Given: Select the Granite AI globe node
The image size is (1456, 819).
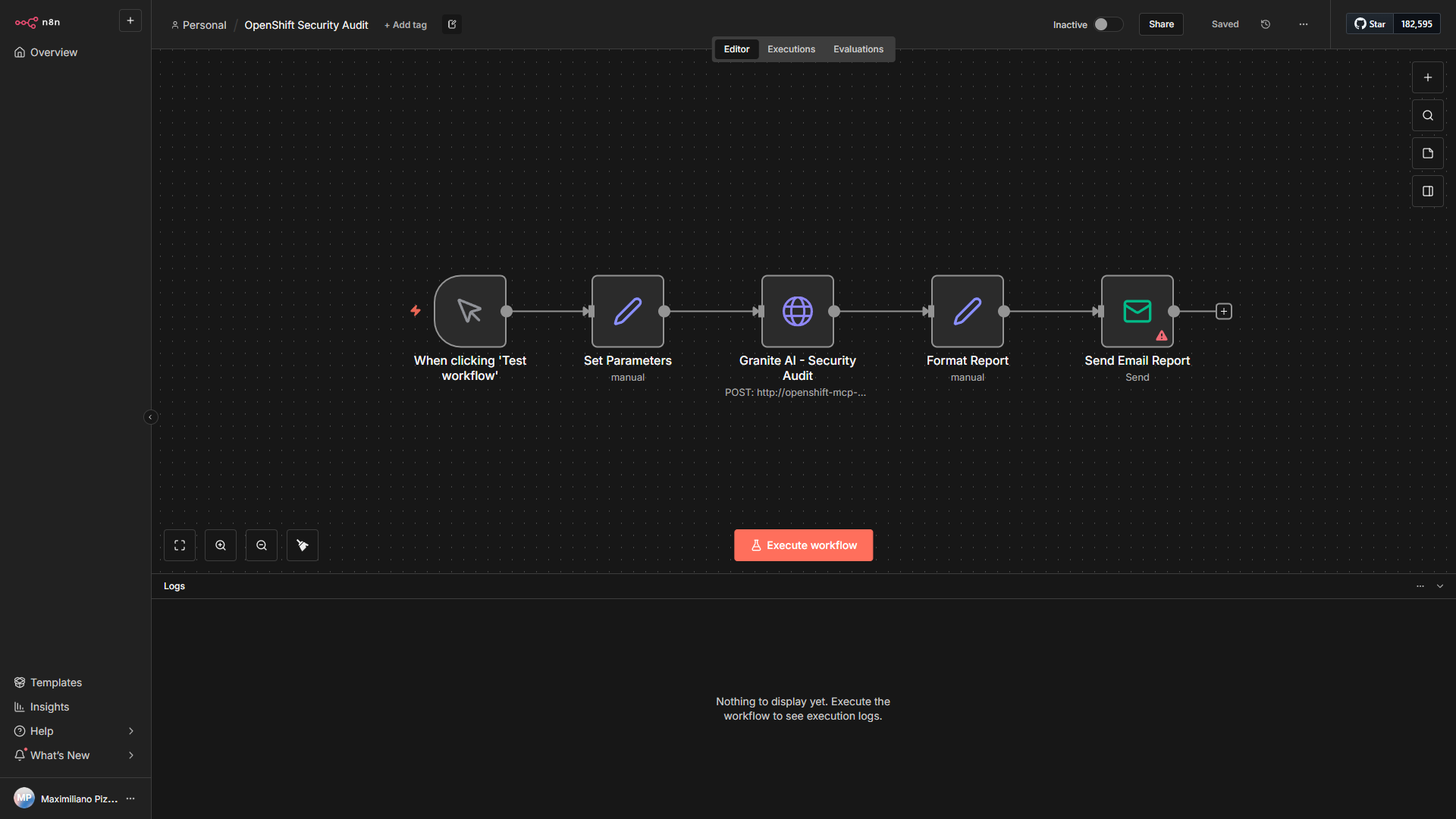Looking at the screenshot, I should pyautogui.click(x=797, y=311).
